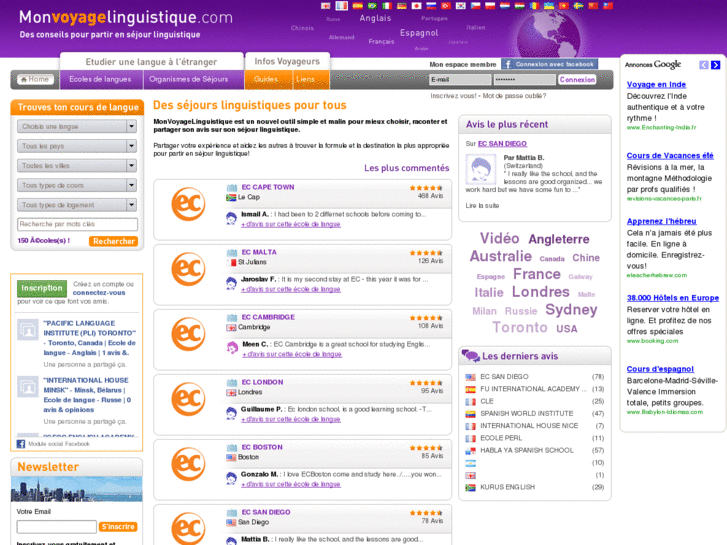Click the connectez-vous link
The width and height of the screenshot is (727, 545).
pos(99,293)
